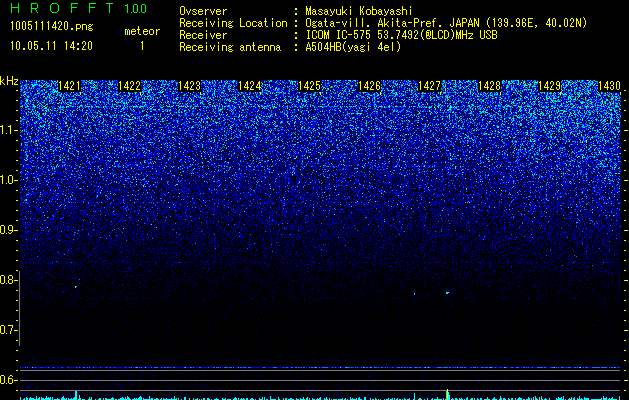Click the A504HB(yagi 4el) antenna value
The height and width of the screenshot is (400, 629).
point(353,47)
